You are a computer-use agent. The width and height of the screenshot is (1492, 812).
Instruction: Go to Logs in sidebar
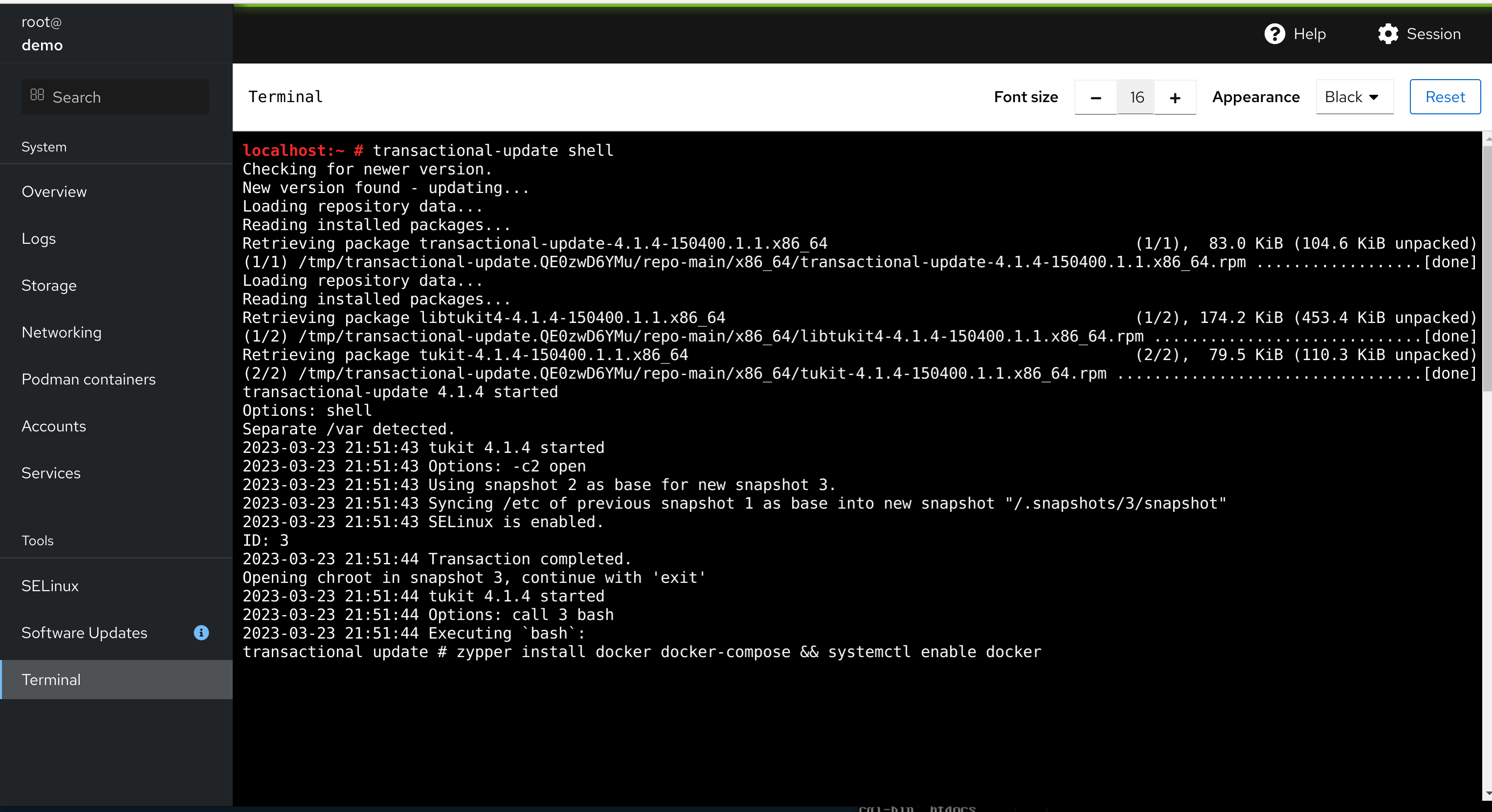click(x=38, y=238)
